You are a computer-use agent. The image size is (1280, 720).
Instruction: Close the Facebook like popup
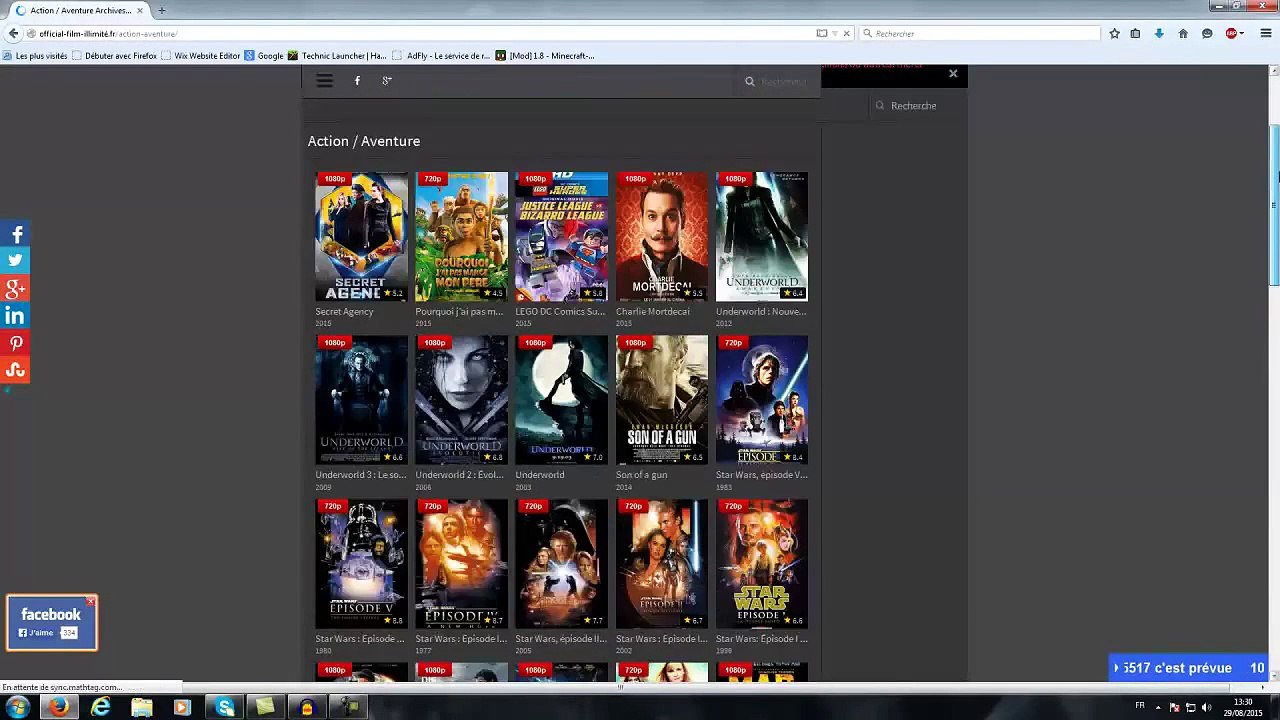click(90, 601)
